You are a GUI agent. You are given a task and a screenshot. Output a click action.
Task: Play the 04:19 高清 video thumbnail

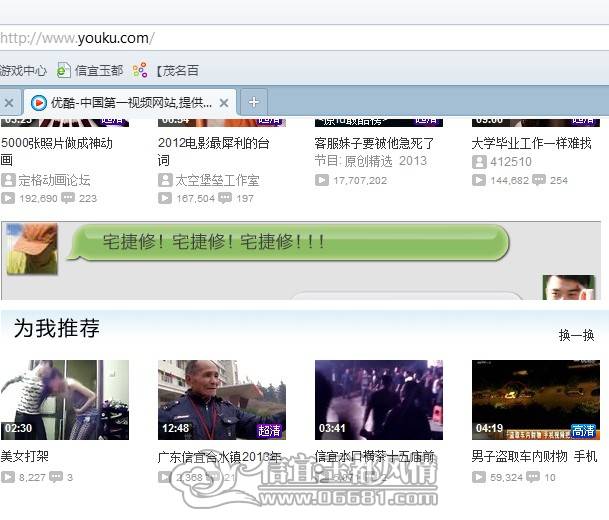(536, 400)
